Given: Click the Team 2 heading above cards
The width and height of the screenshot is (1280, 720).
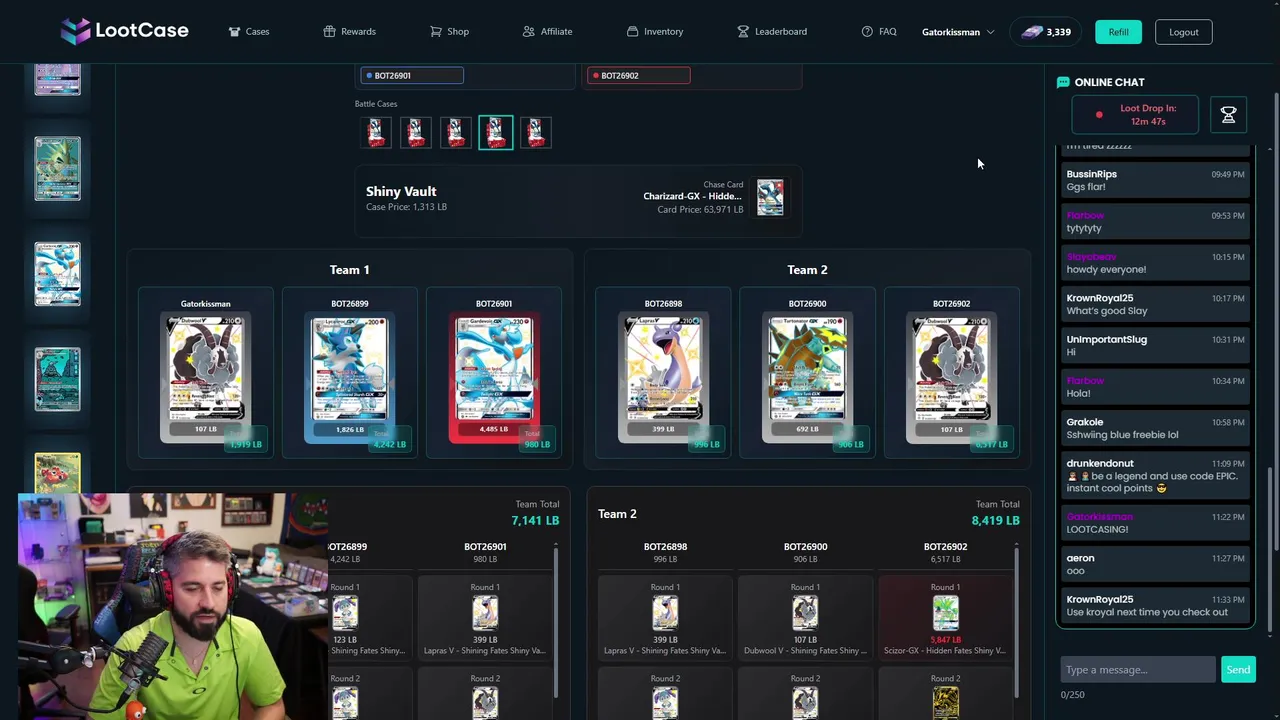Looking at the screenshot, I should (x=807, y=270).
